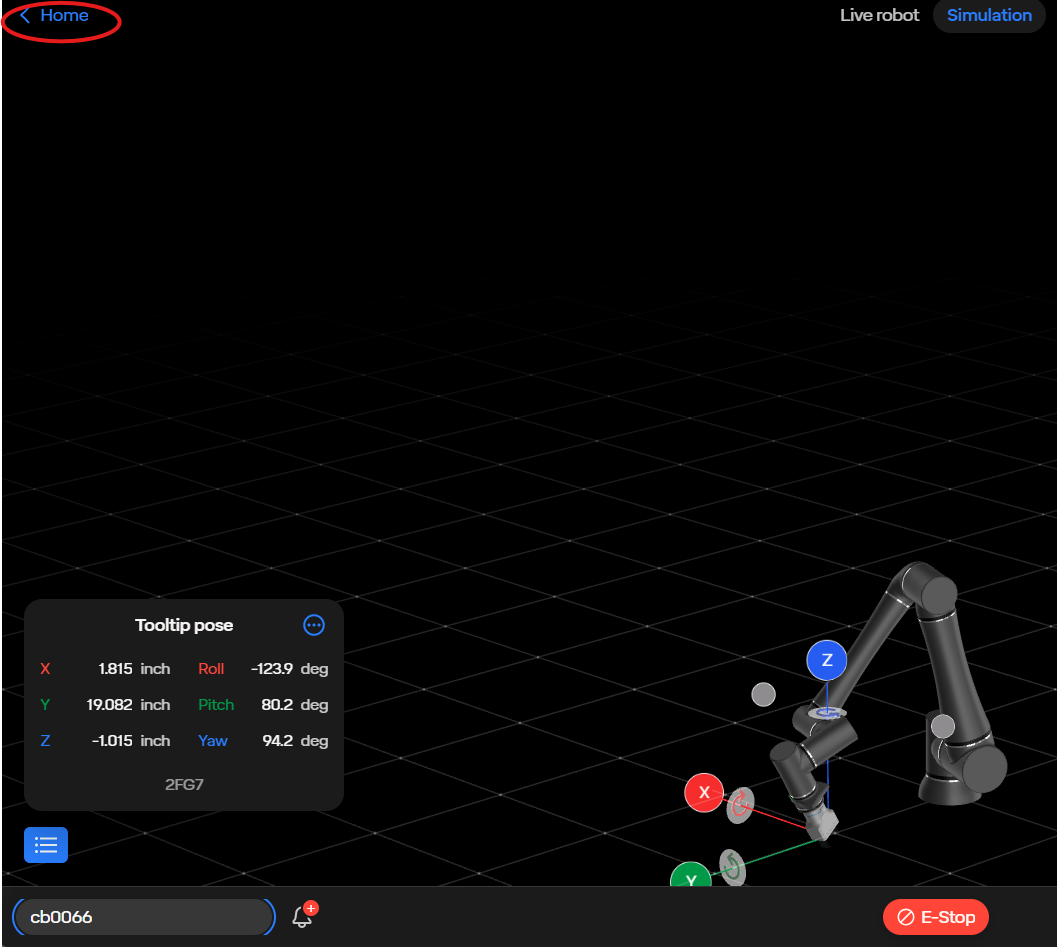Click the Pitch label in pose panel
The image size is (1057, 947).
216,704
